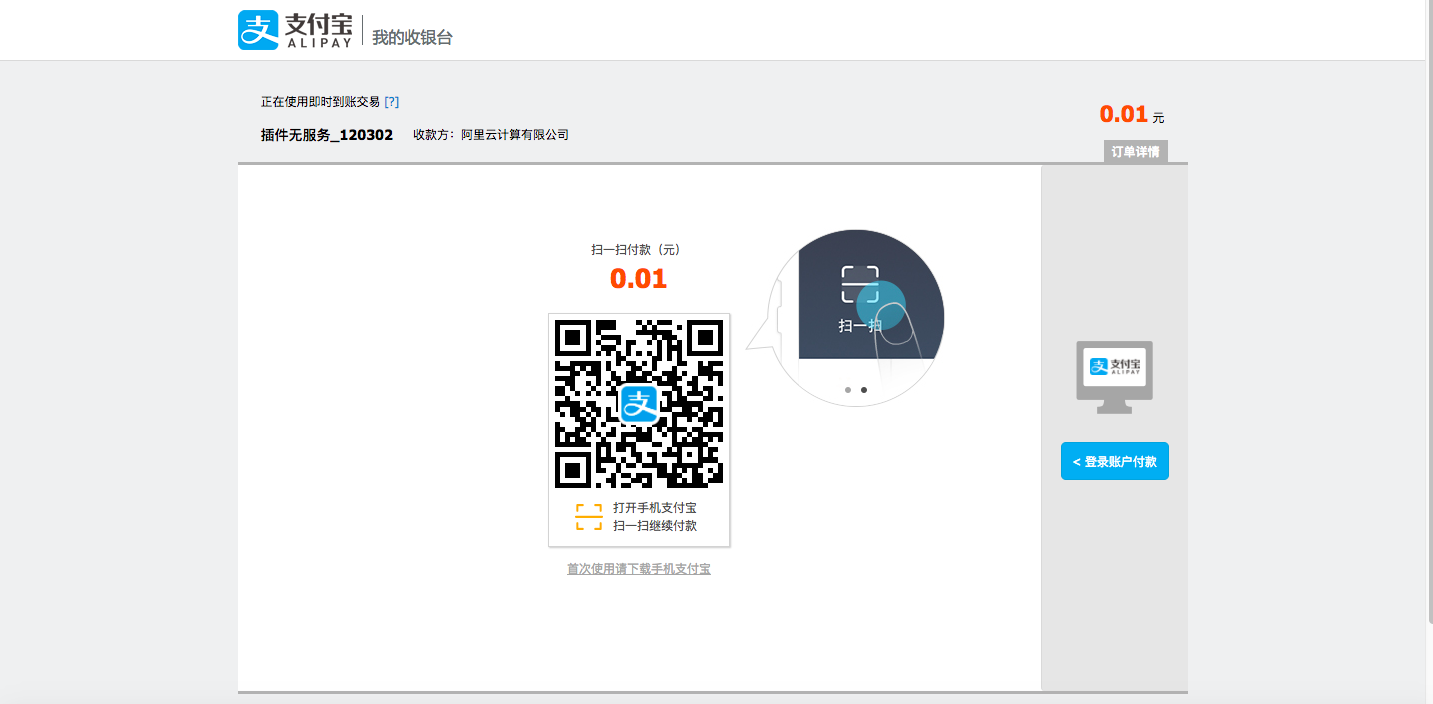Click the payment QR code image
The width and height of the screenshot is (1433, 704).
[639, 403]
